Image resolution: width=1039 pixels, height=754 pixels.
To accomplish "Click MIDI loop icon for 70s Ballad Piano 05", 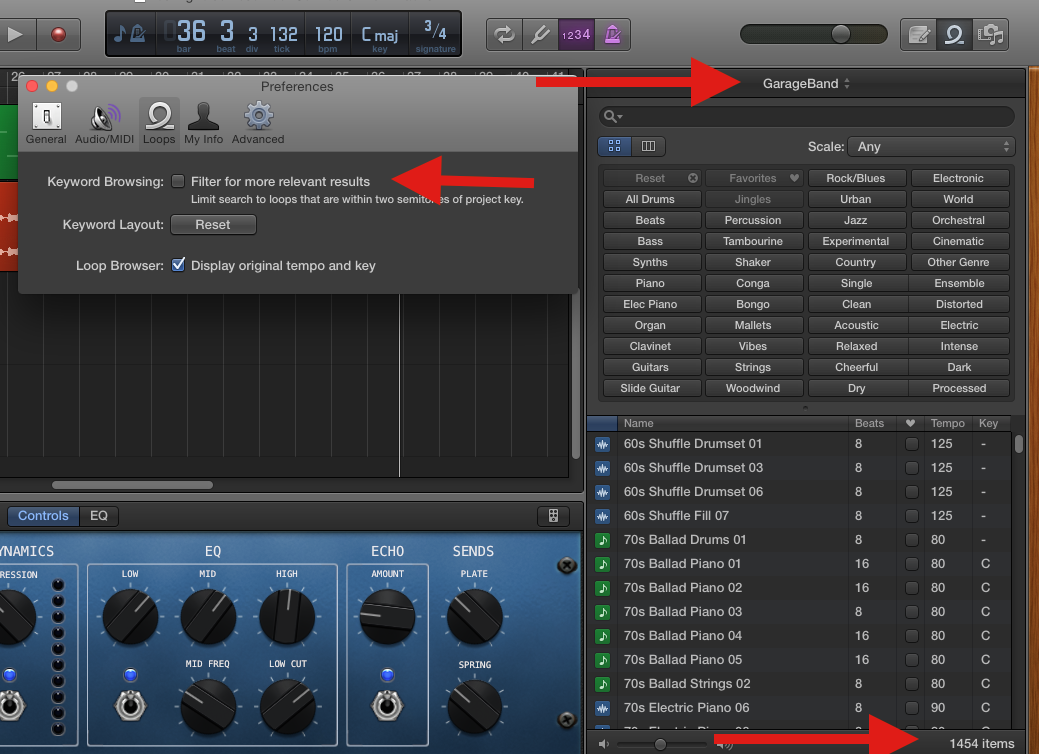I will click(602, 660).
